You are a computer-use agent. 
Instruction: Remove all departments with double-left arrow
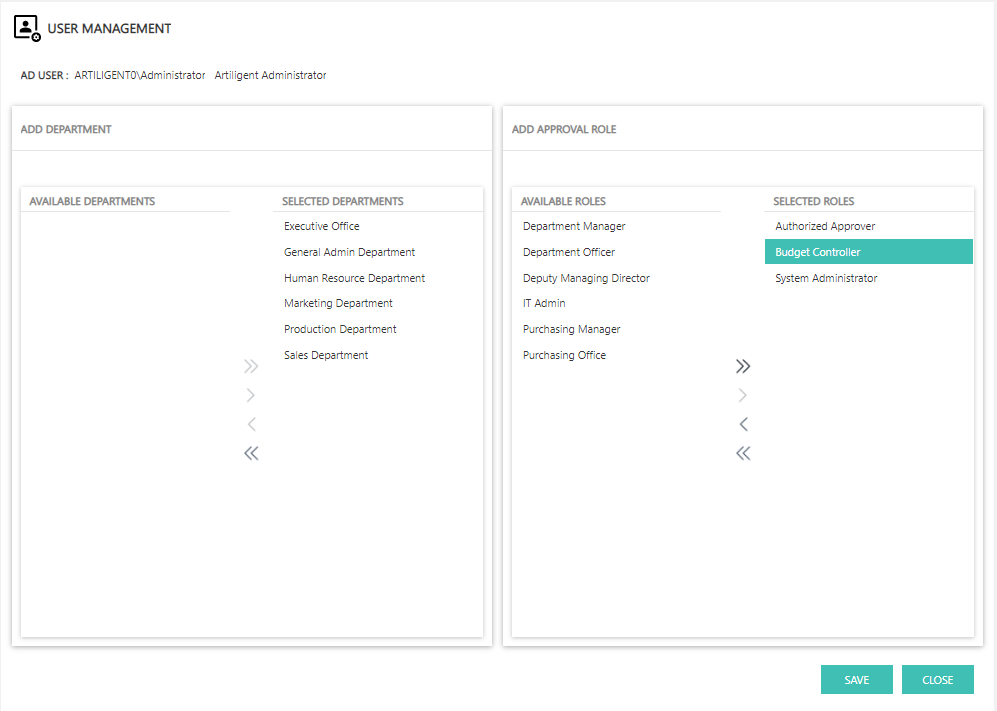pyautogui.click(x=251, y=453)
